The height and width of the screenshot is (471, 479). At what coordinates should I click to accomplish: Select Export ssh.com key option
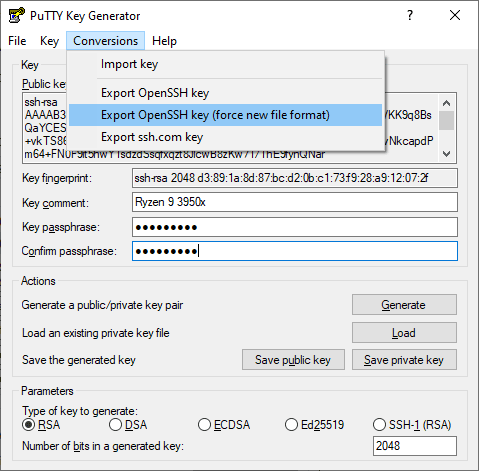coord(225,137)
